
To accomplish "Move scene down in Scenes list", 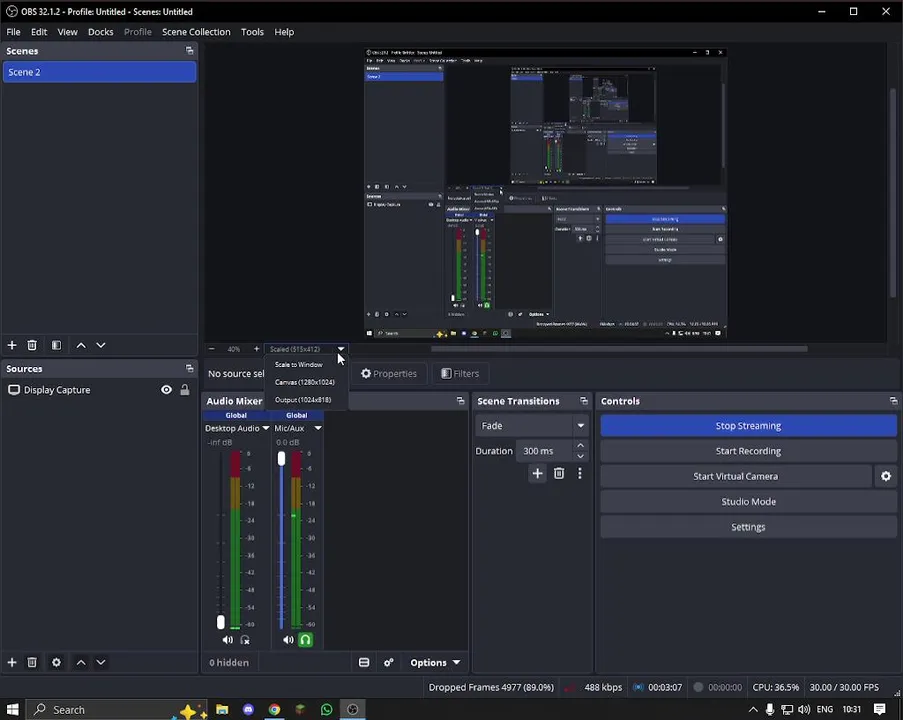I will click(x=101, y=345).
